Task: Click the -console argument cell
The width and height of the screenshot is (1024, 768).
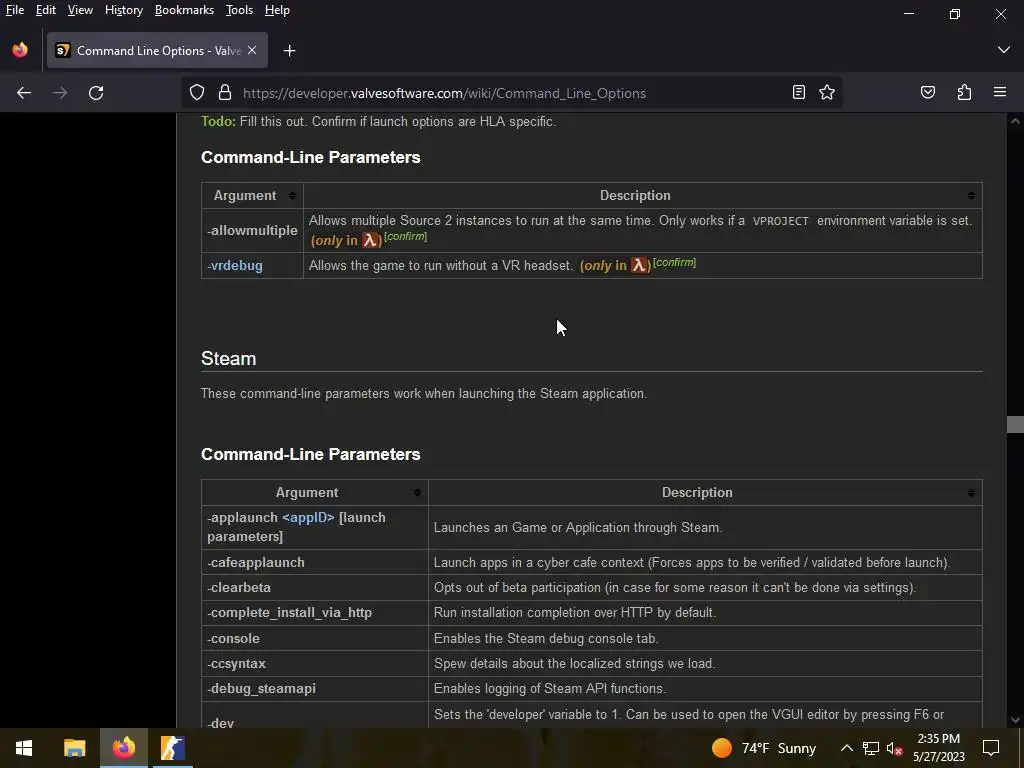Action: point(315,638)
